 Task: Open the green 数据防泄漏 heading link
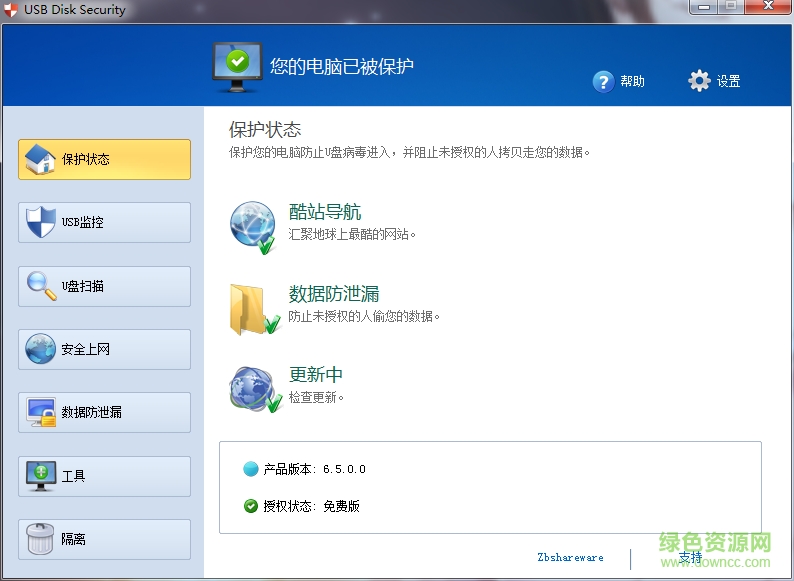click(x=334, y=294)
